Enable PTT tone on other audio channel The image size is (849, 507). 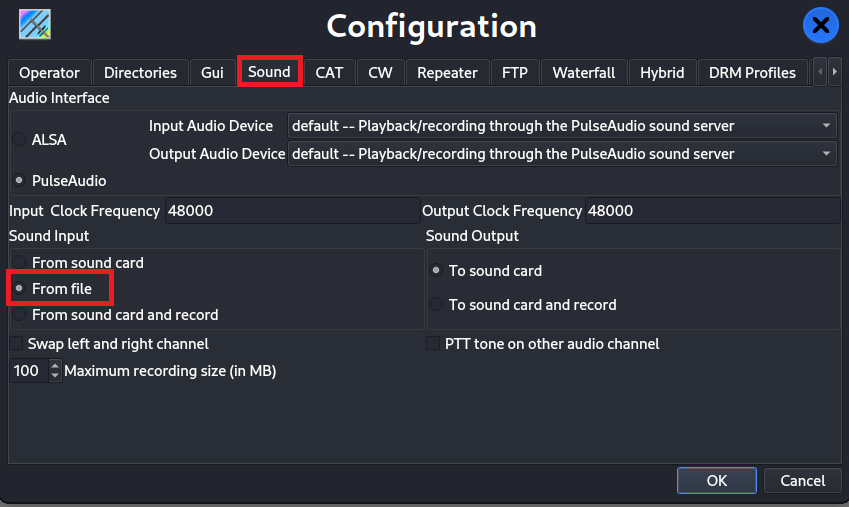pyautogui.click(x=433, y=344)
